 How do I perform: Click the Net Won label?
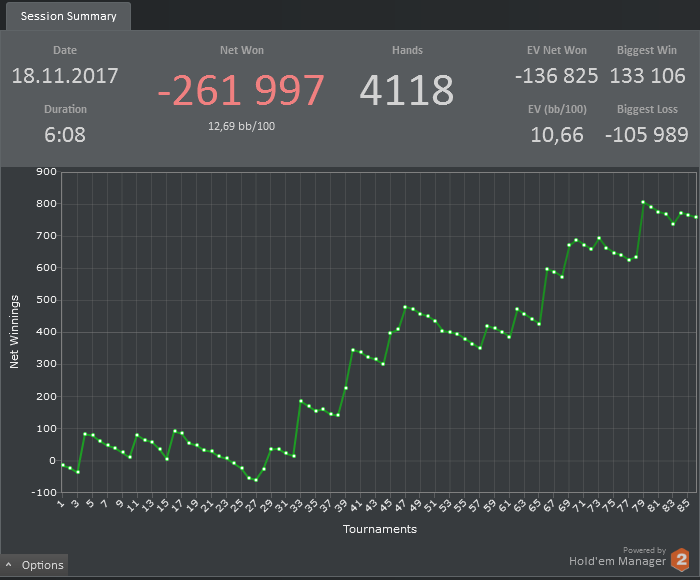pos(242,50)
